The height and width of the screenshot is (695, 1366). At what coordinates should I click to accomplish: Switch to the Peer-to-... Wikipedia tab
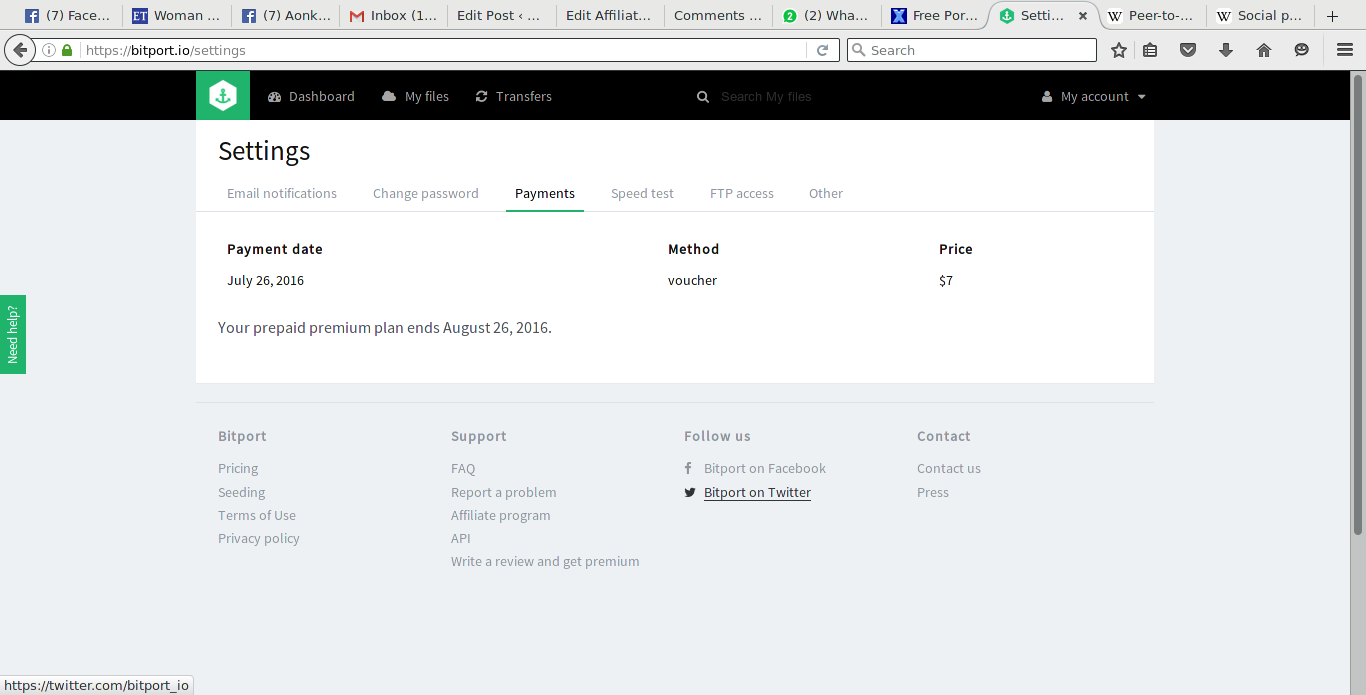1150,16
